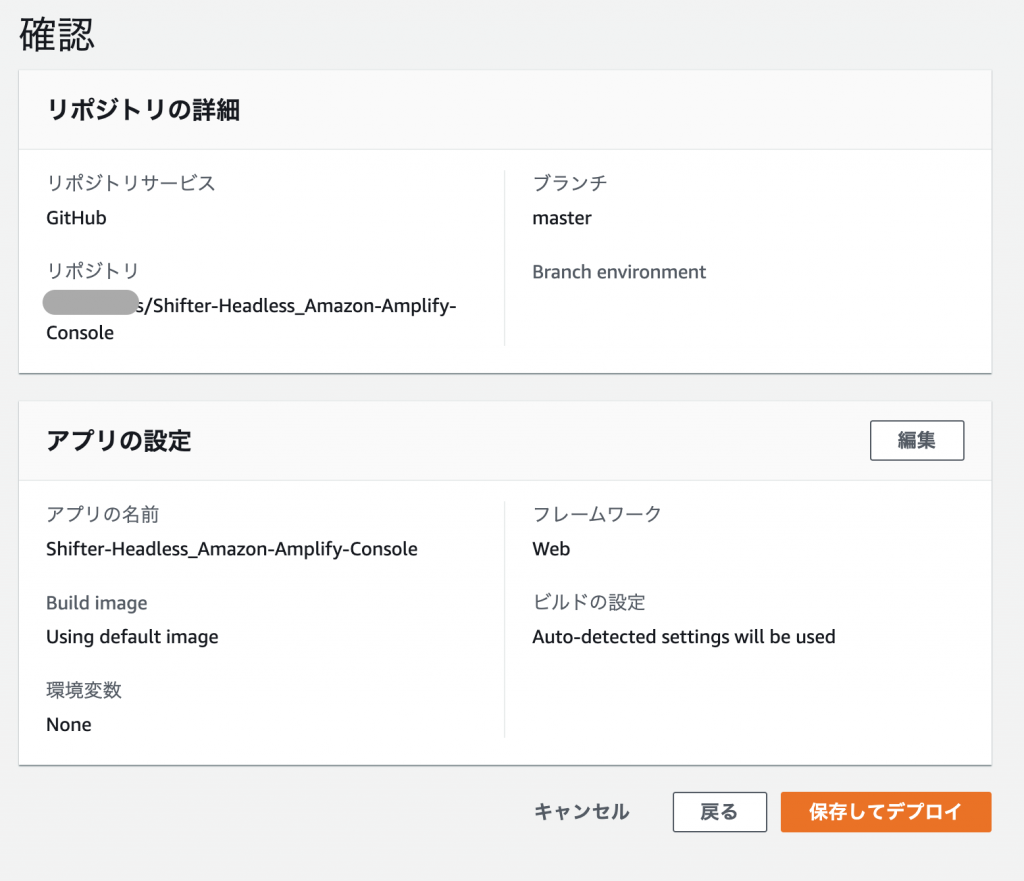The height and width of the screenshot is (881, 1024).
Task: Click the ブランチ label
Action: (570, 183)
